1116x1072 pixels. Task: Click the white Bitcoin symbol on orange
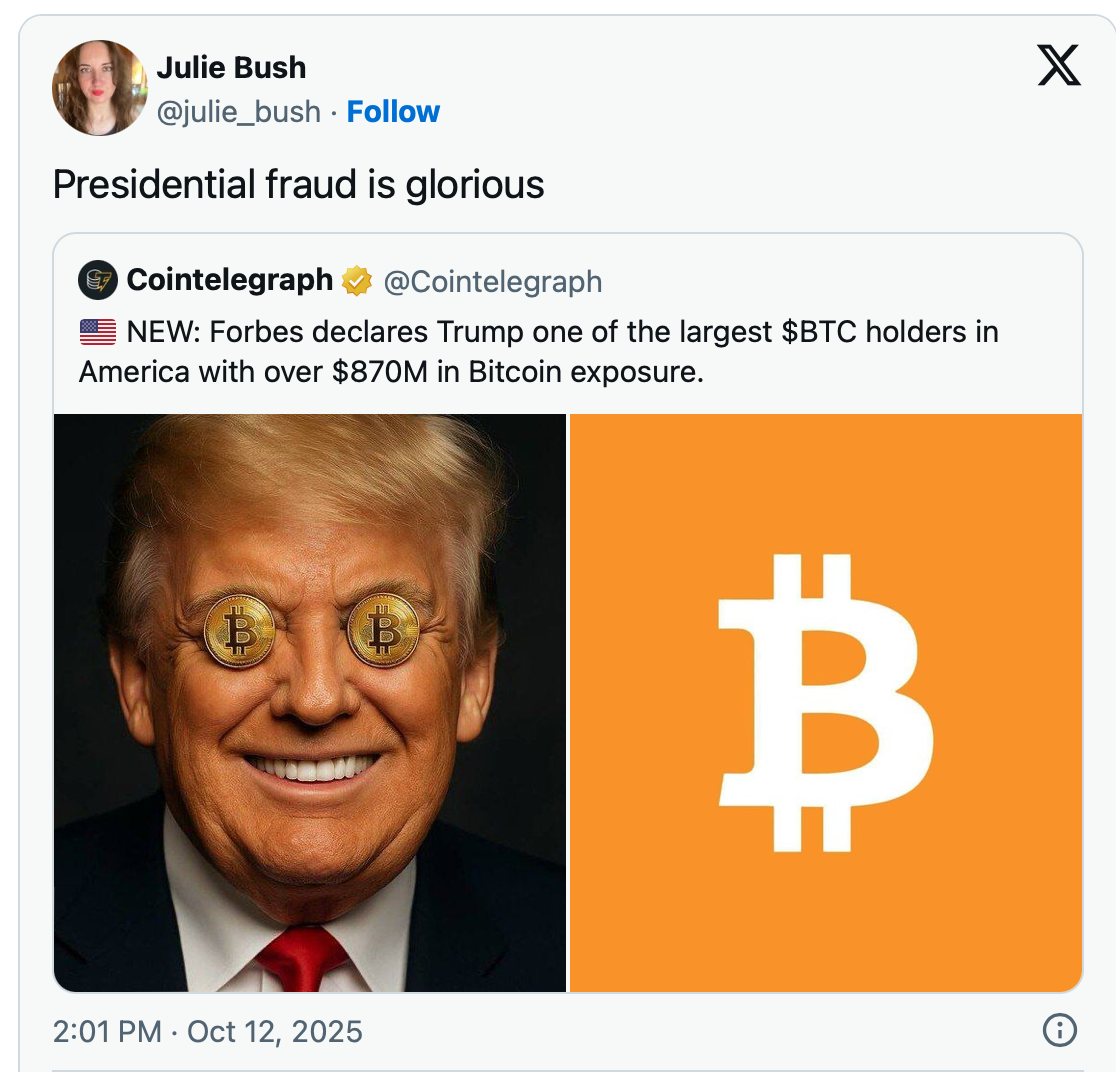[x=826, y=702]
